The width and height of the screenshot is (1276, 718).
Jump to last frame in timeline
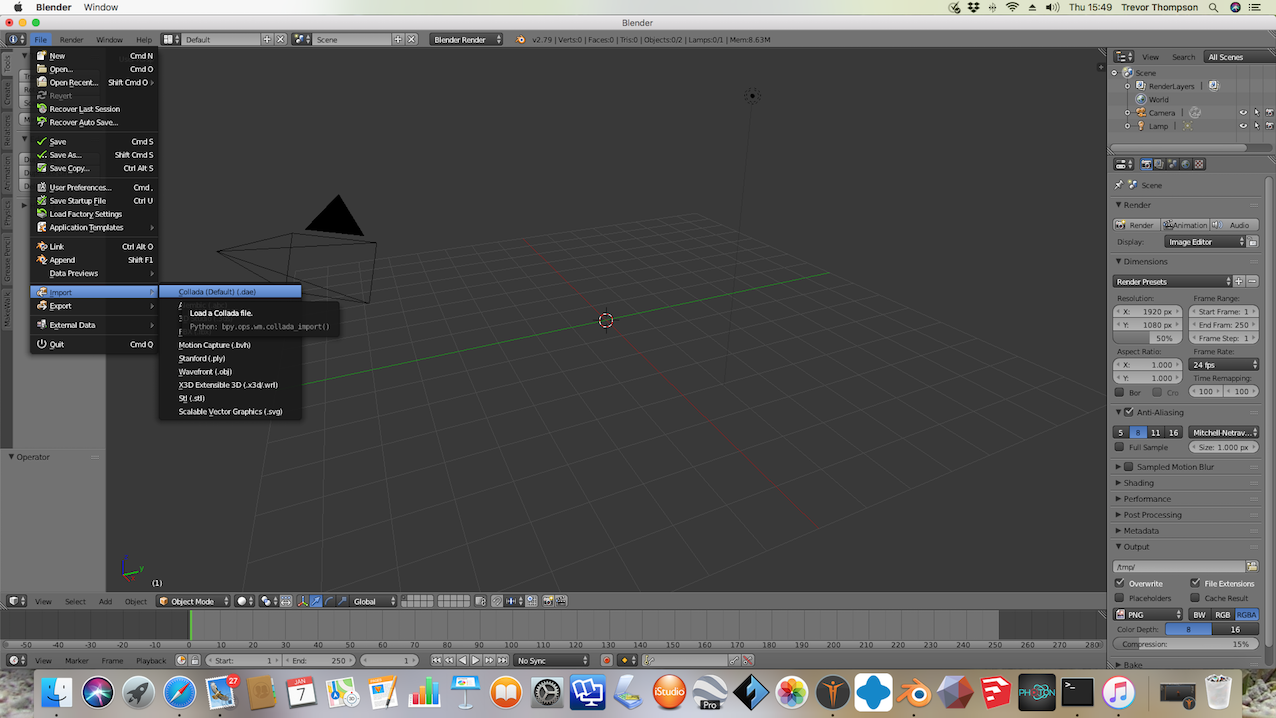click(503, 660)
